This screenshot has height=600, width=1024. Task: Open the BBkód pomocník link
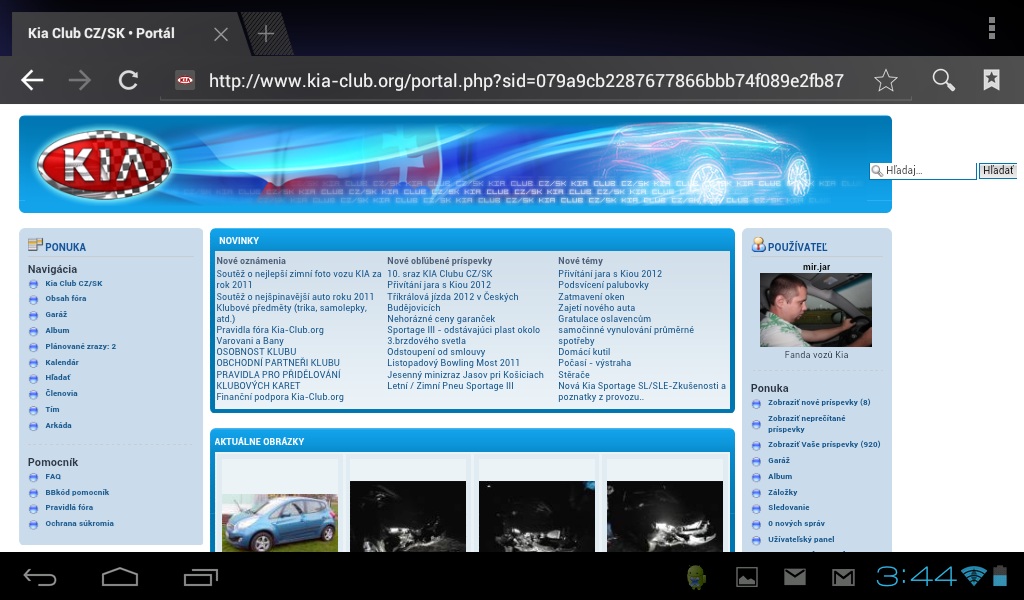(x=77, y=492)
